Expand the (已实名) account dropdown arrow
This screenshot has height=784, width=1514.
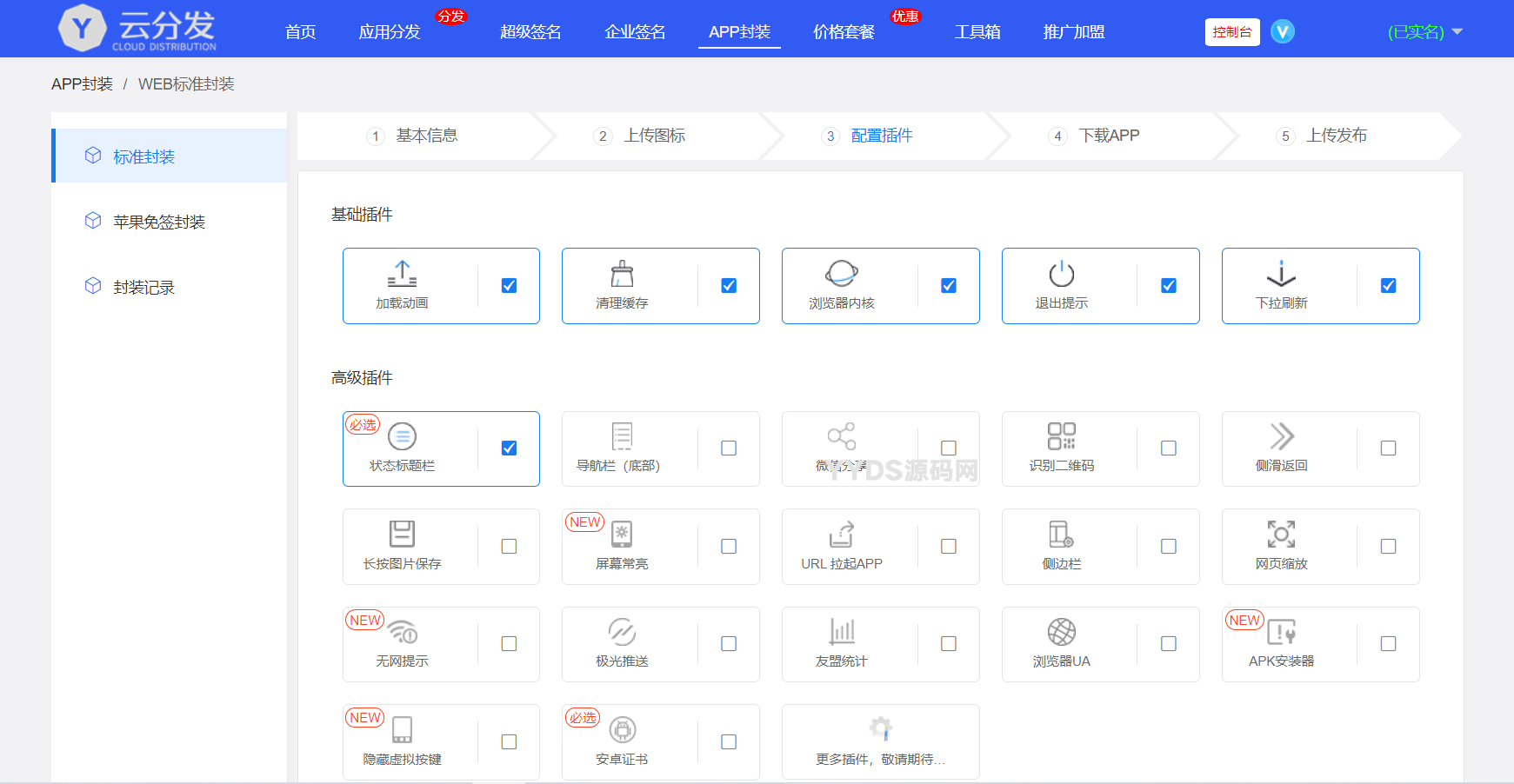coord(1457,31)
